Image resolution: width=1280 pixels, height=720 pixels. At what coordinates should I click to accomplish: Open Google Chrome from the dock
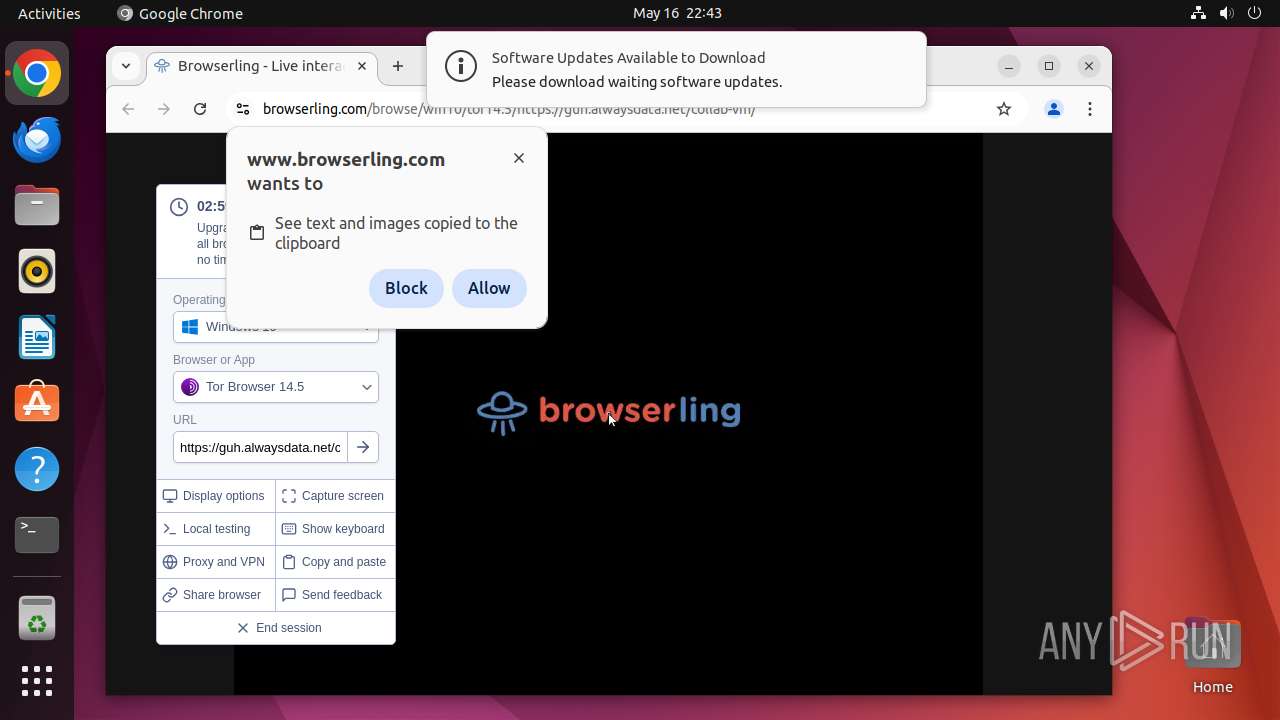37,74
